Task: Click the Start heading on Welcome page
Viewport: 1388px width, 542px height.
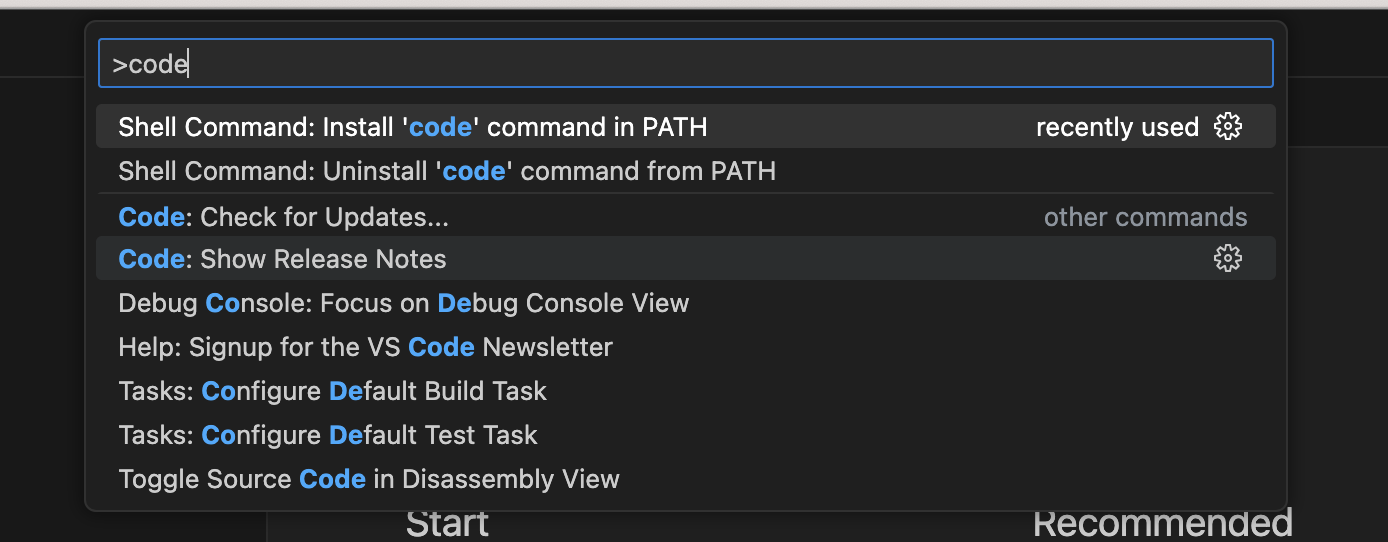Action: pyautogui.click(x=447, y=525)
